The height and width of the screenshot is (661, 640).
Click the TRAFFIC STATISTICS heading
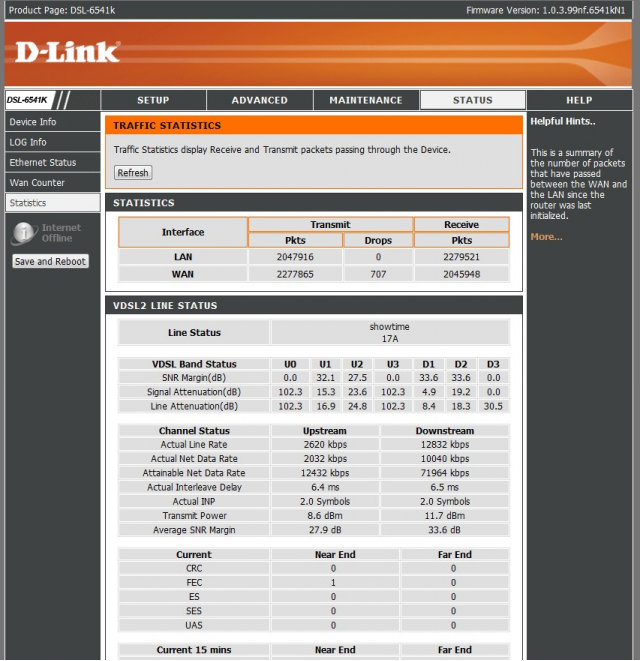tap(167, 126)
